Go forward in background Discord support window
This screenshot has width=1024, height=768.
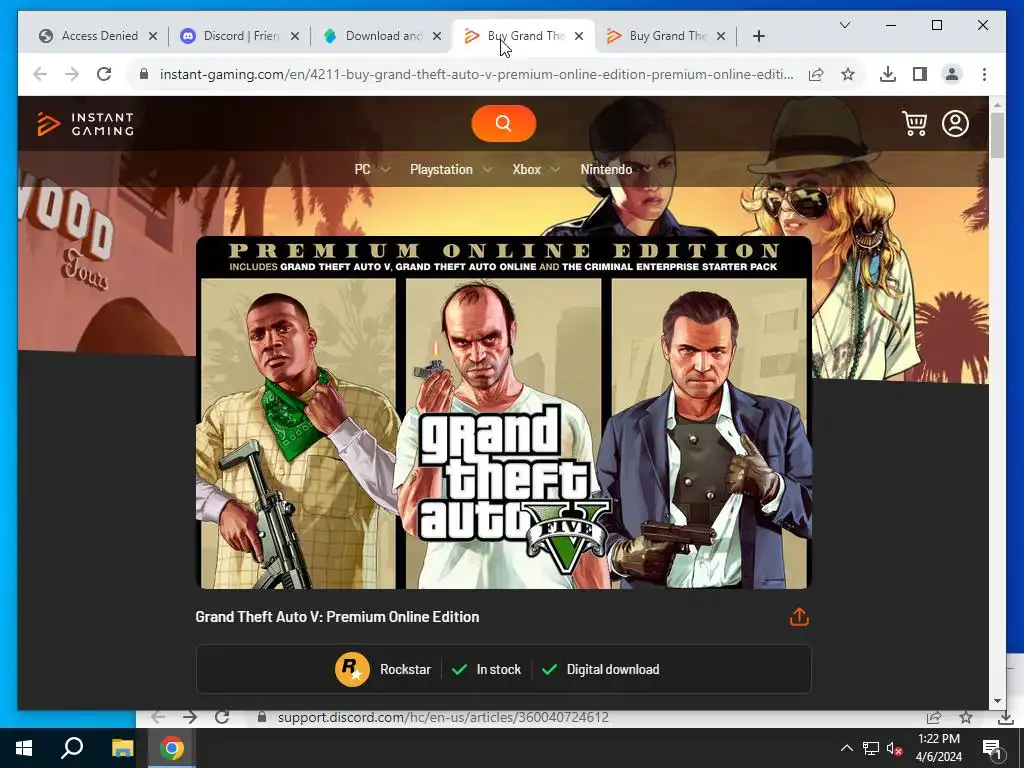[190, 717]
